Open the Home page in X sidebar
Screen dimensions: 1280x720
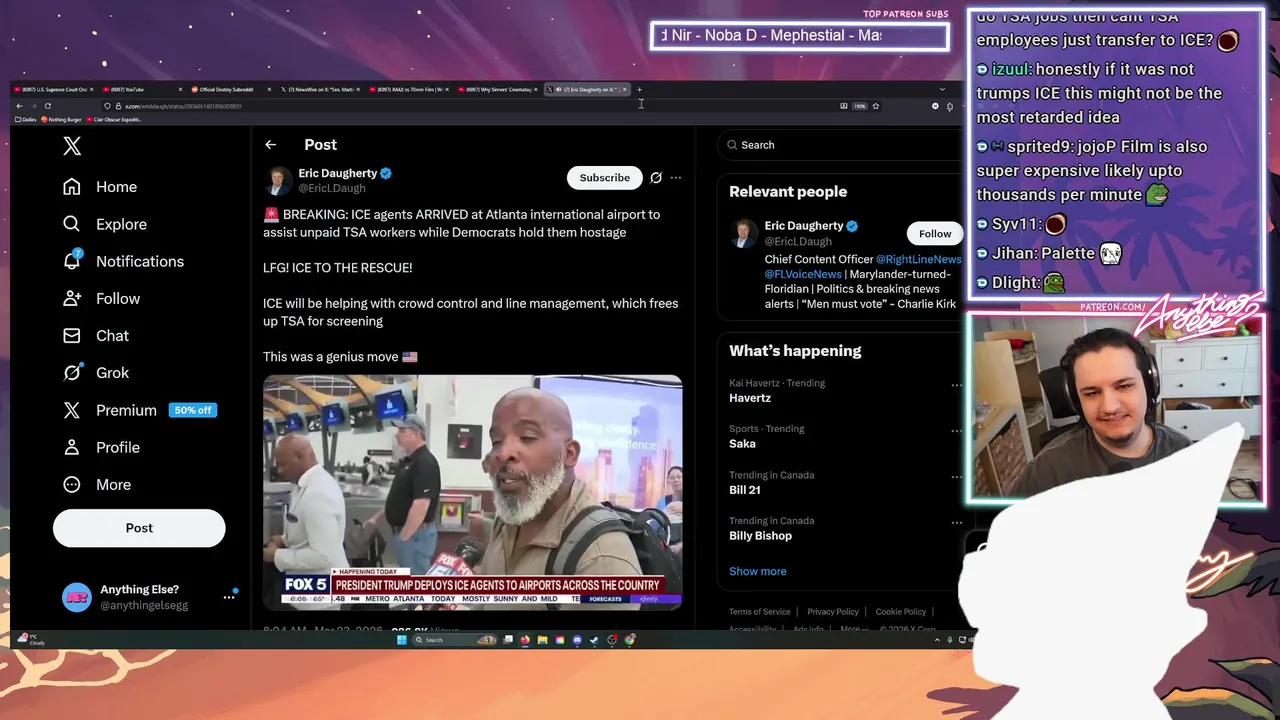[100, 187]
